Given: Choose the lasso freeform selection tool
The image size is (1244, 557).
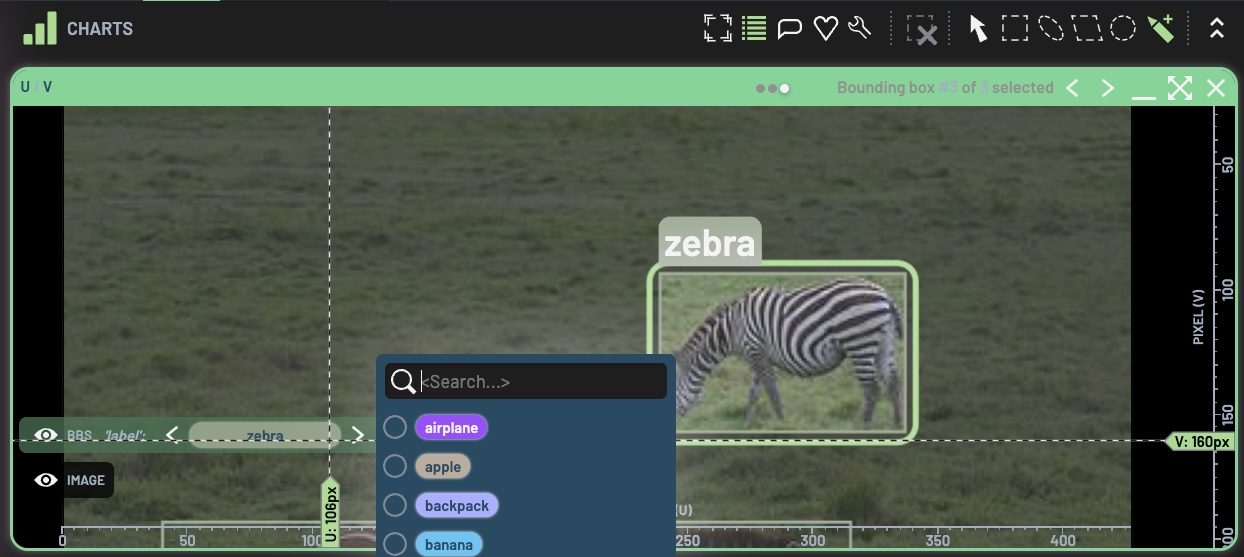Looking at the screenshot, I should (1051, 28).
